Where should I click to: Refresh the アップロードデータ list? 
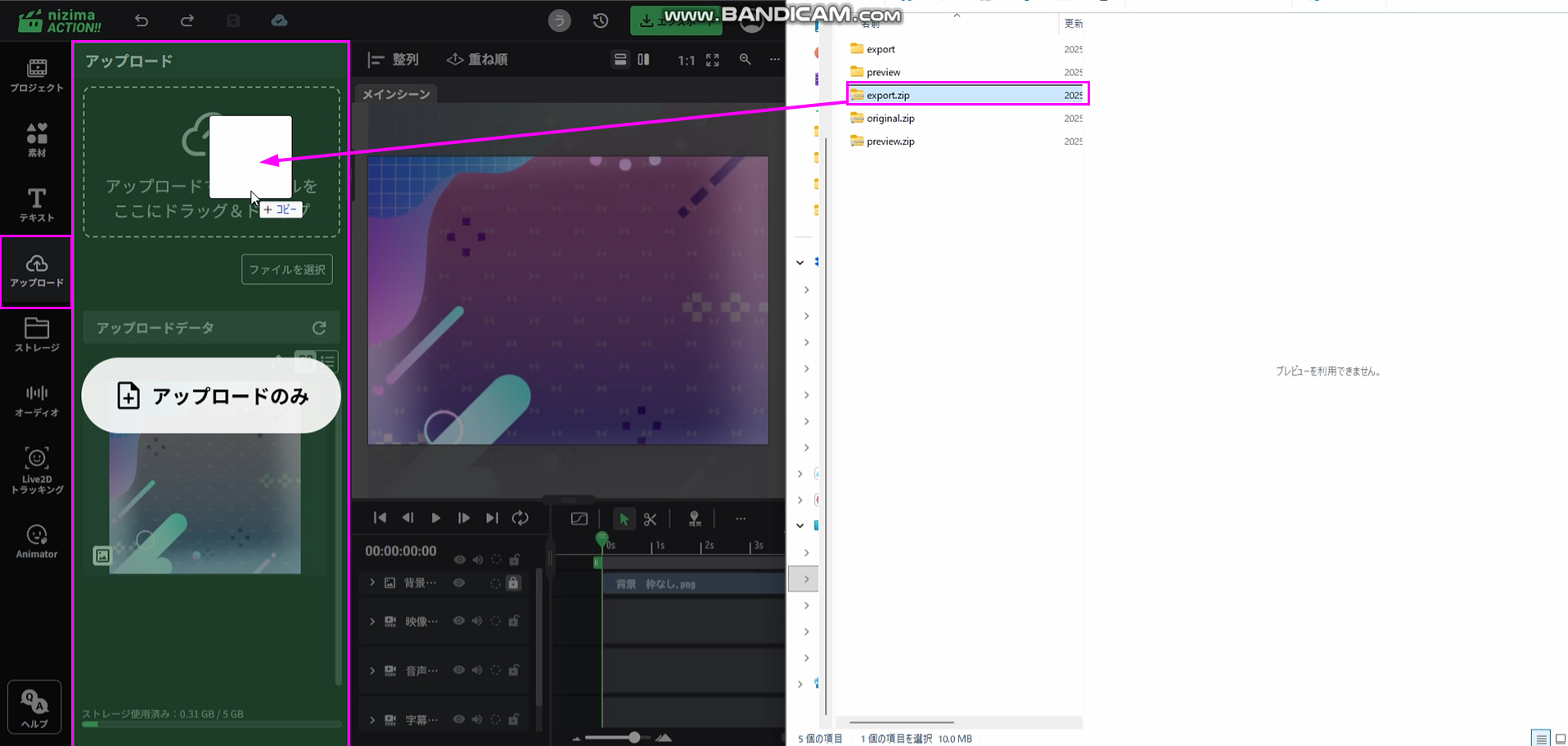[319, 328]
